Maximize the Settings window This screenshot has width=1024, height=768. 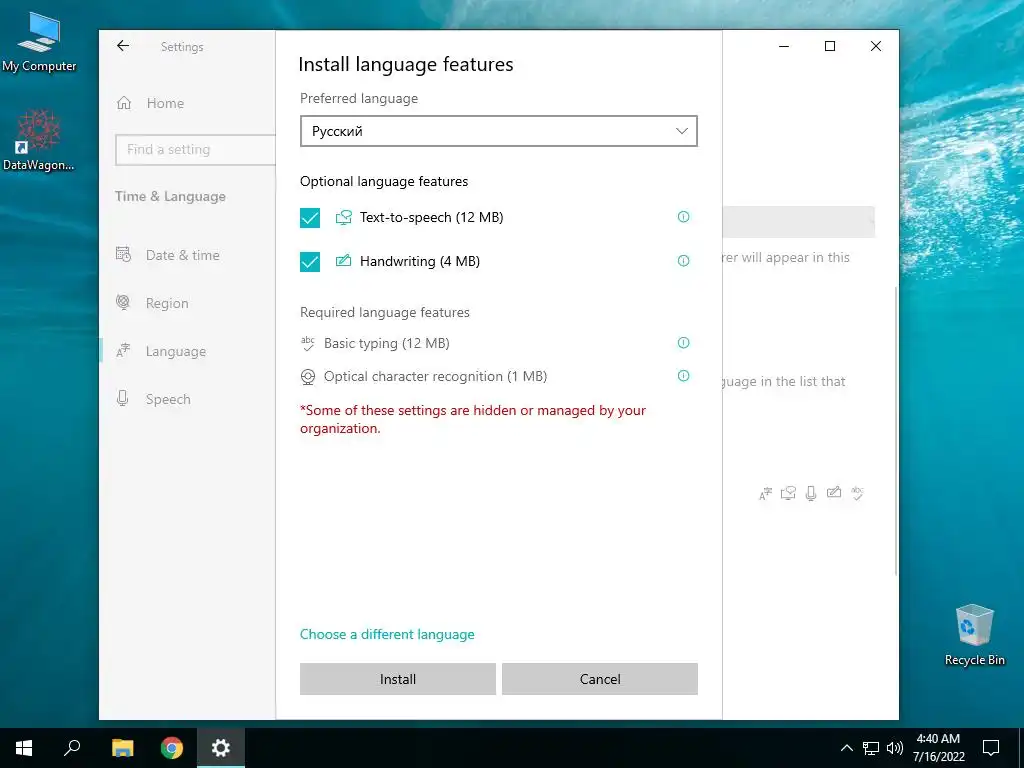point(830,46)
